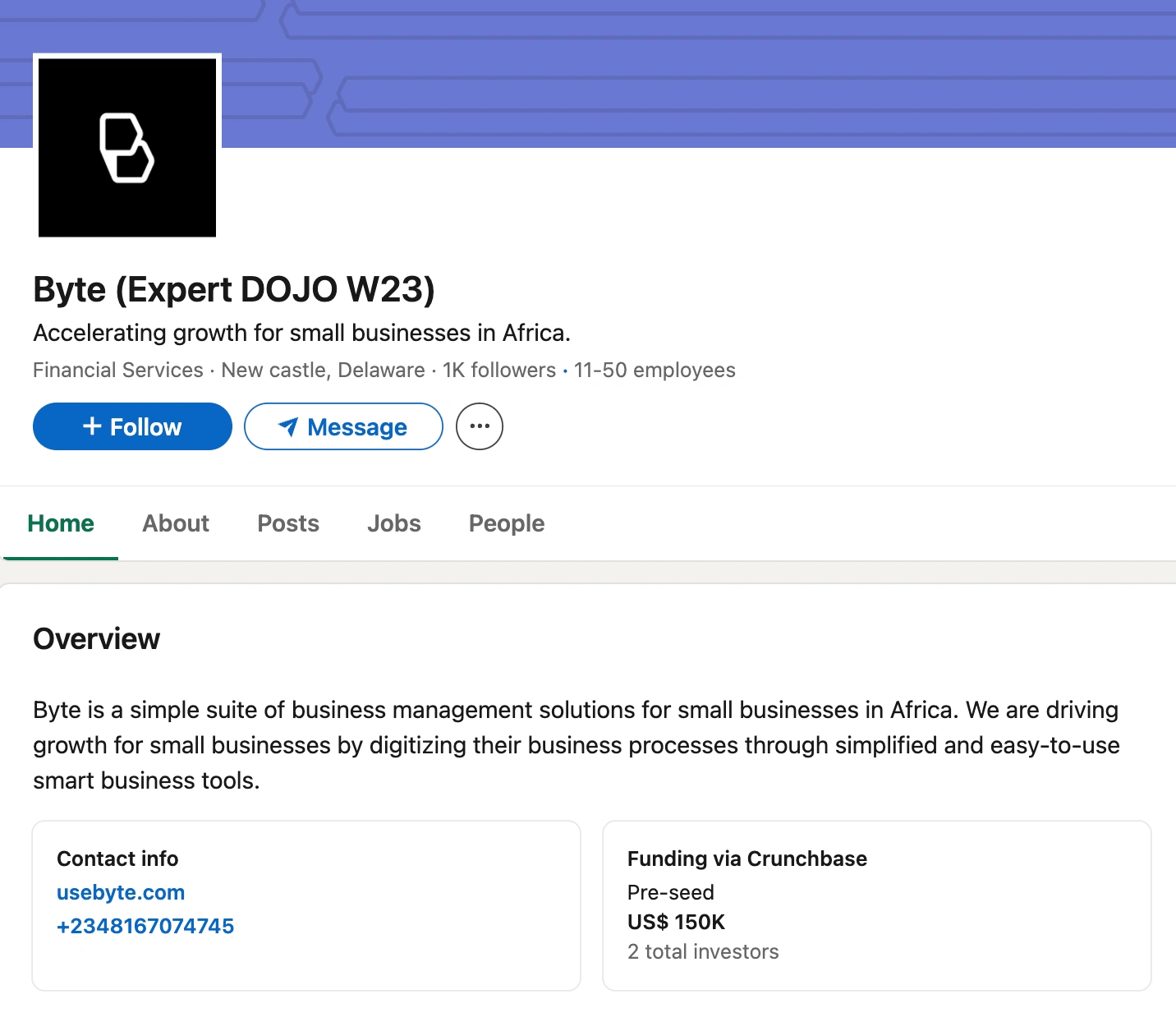Send a message to Byte
Viewport: 1176px width, 1022px height.
click(343, 426)
